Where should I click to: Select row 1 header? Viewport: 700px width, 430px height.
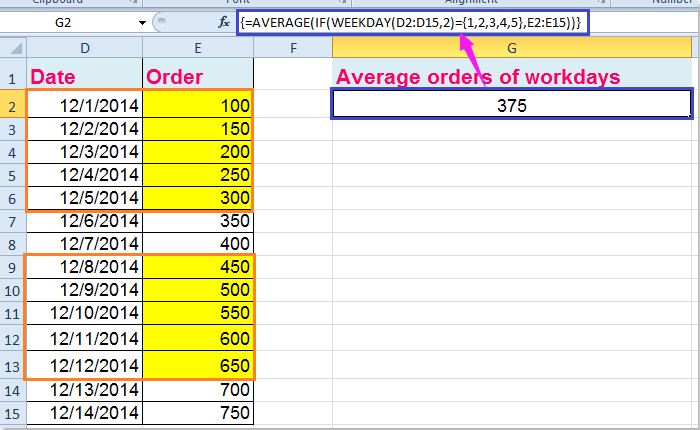coord(11,77)
